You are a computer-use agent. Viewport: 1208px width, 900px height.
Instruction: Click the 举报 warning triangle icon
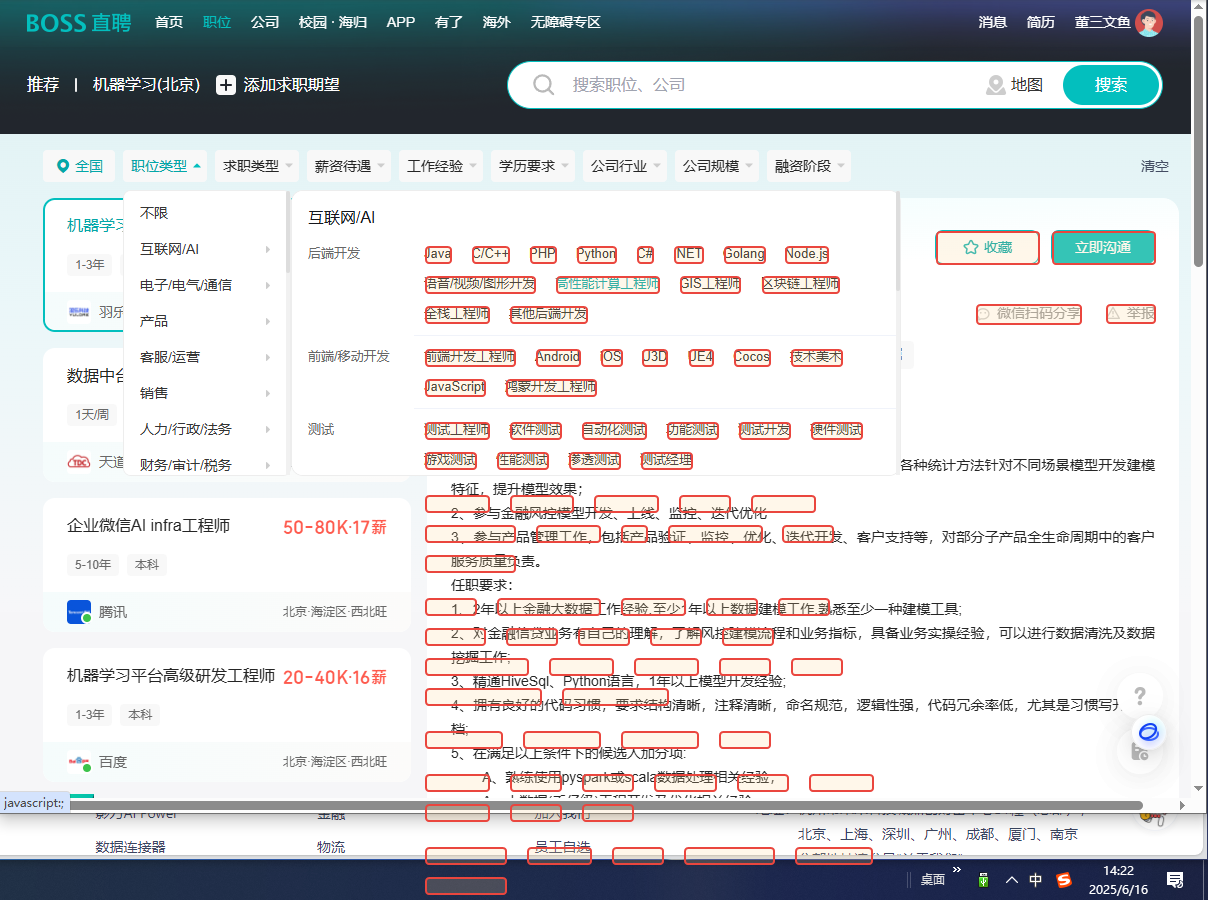[x=1114, y=314]
